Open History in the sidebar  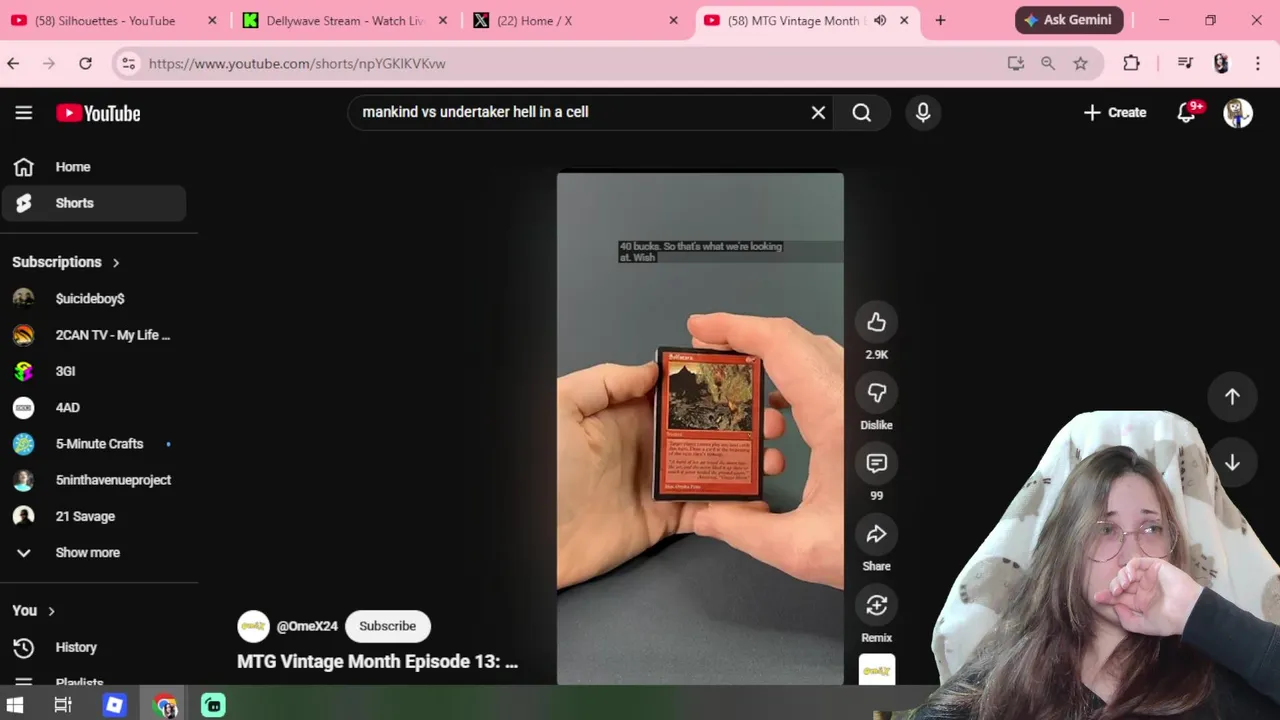click(93, 647)
